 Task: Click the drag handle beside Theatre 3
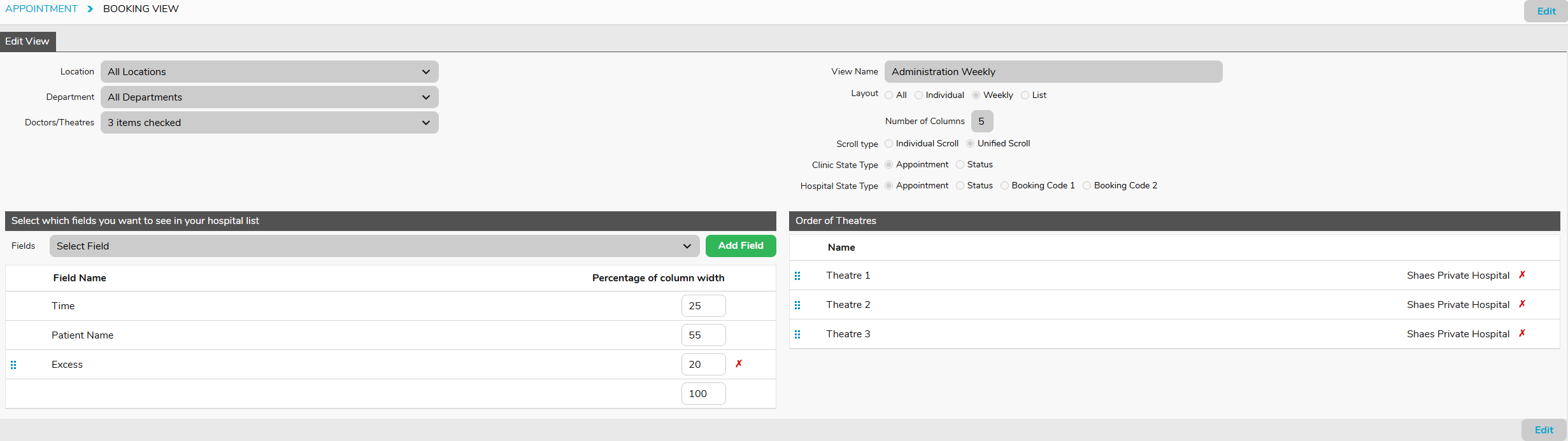point(797,334)
